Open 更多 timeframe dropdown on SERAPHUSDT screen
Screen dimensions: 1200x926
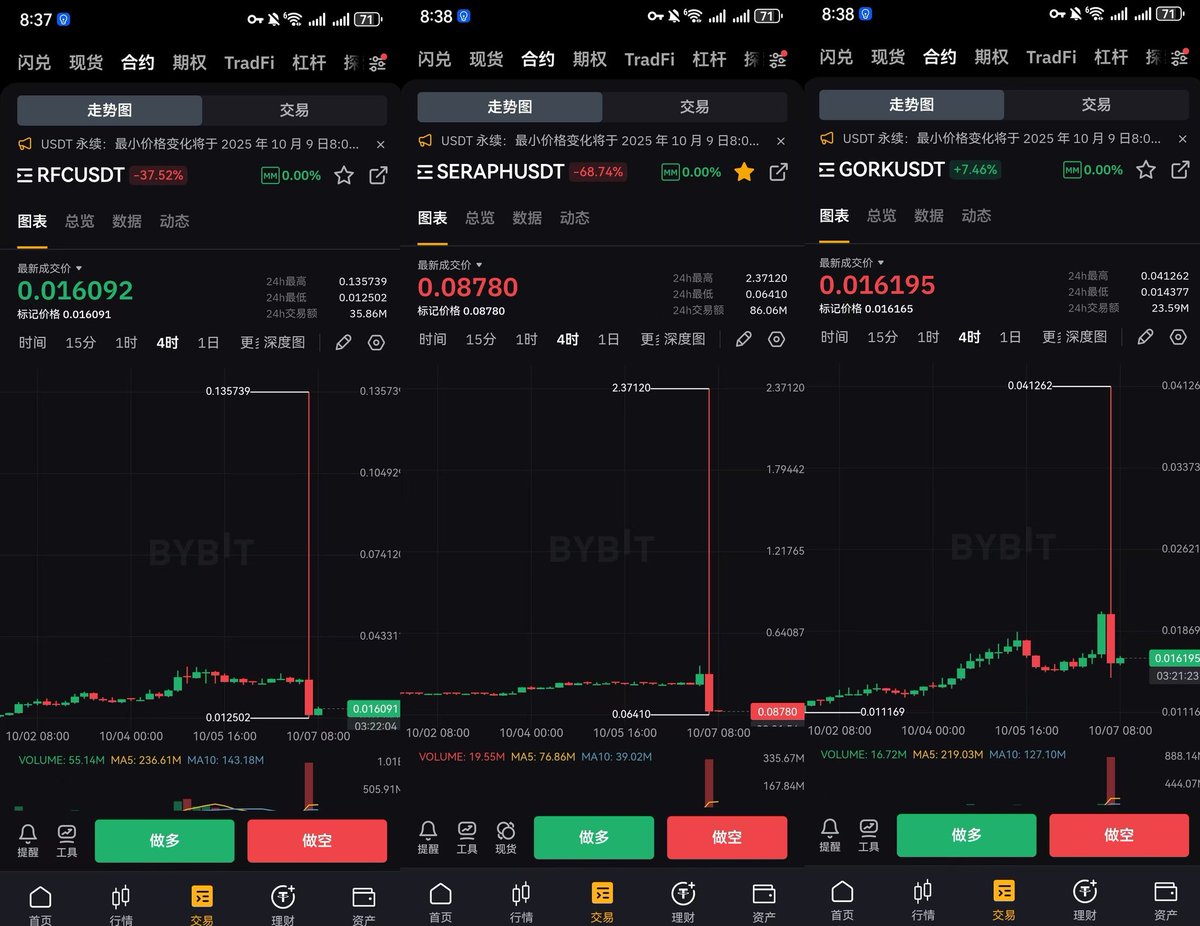pos(649,340)
